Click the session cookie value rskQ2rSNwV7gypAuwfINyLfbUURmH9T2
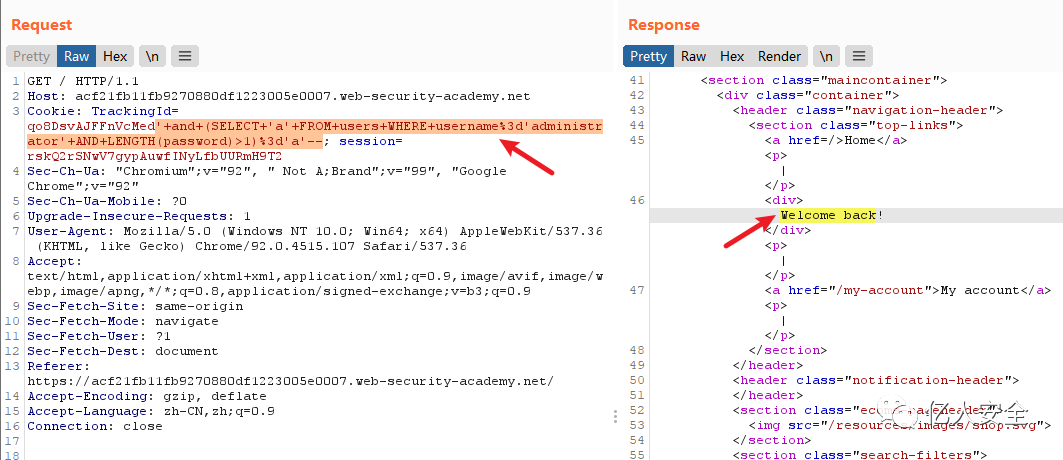1063x460 pixels. pyautogui.click(x=153, y=156)
